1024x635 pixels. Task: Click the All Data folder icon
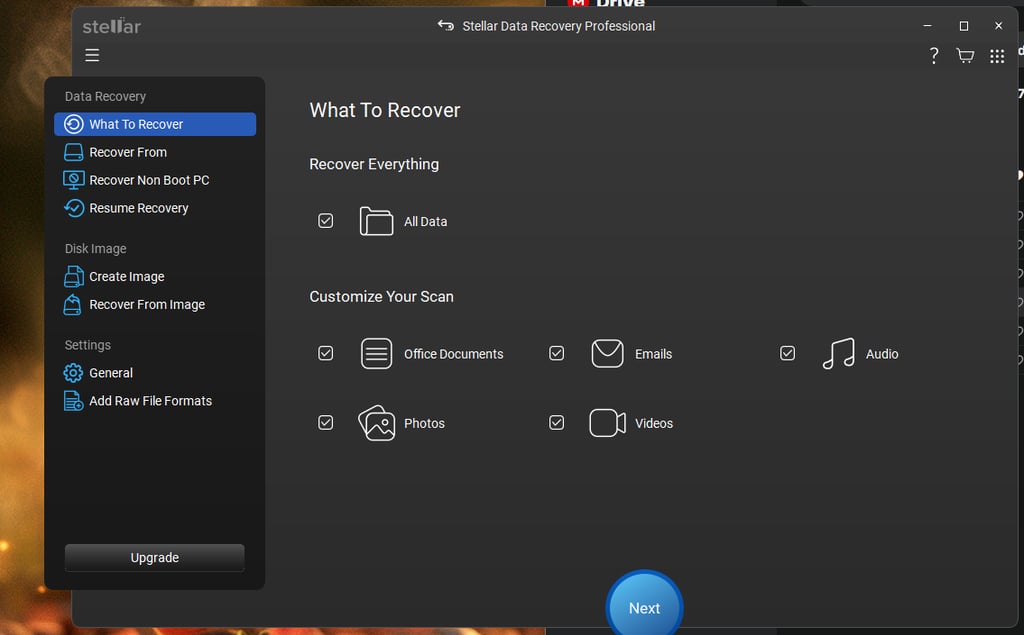point(376,221)
